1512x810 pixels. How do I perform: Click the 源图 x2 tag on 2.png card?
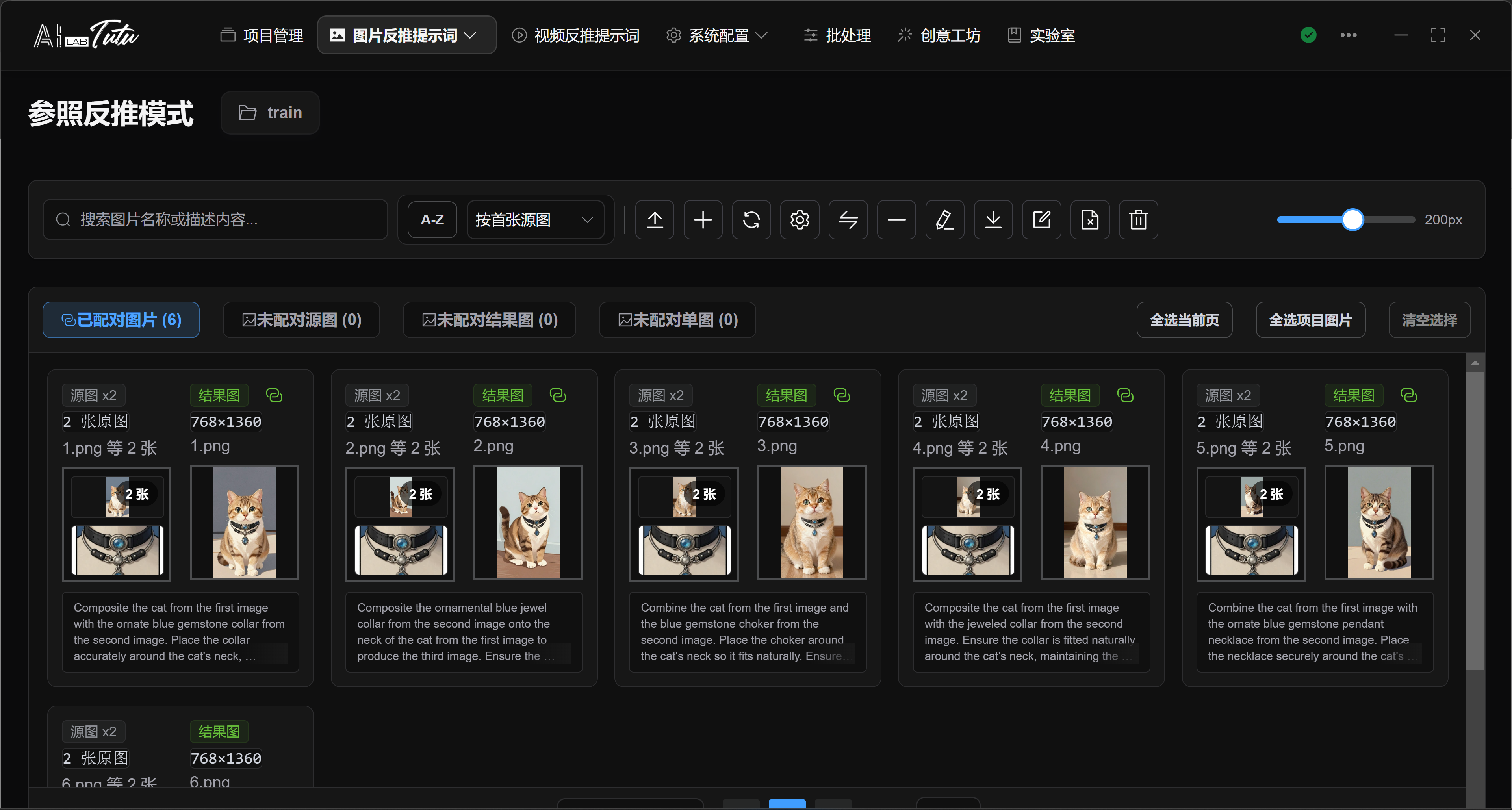[377, 396]
